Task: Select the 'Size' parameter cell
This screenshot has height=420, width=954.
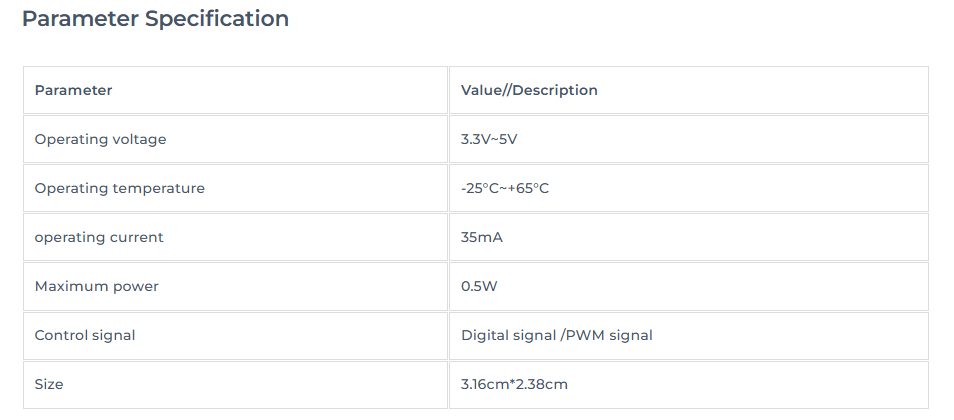Action: click(x=49, y=384)
